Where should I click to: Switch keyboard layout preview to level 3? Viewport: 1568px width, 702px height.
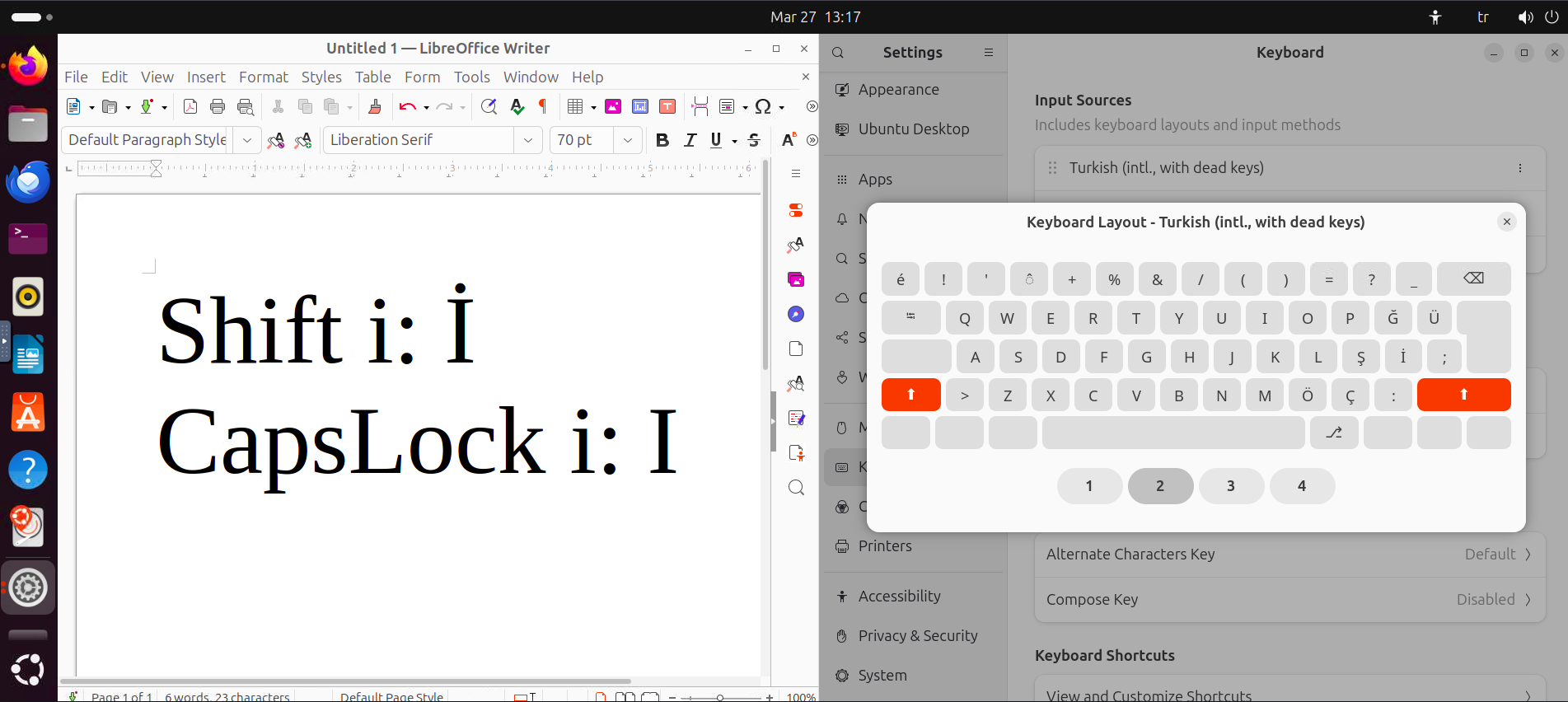coord(1231,486)
